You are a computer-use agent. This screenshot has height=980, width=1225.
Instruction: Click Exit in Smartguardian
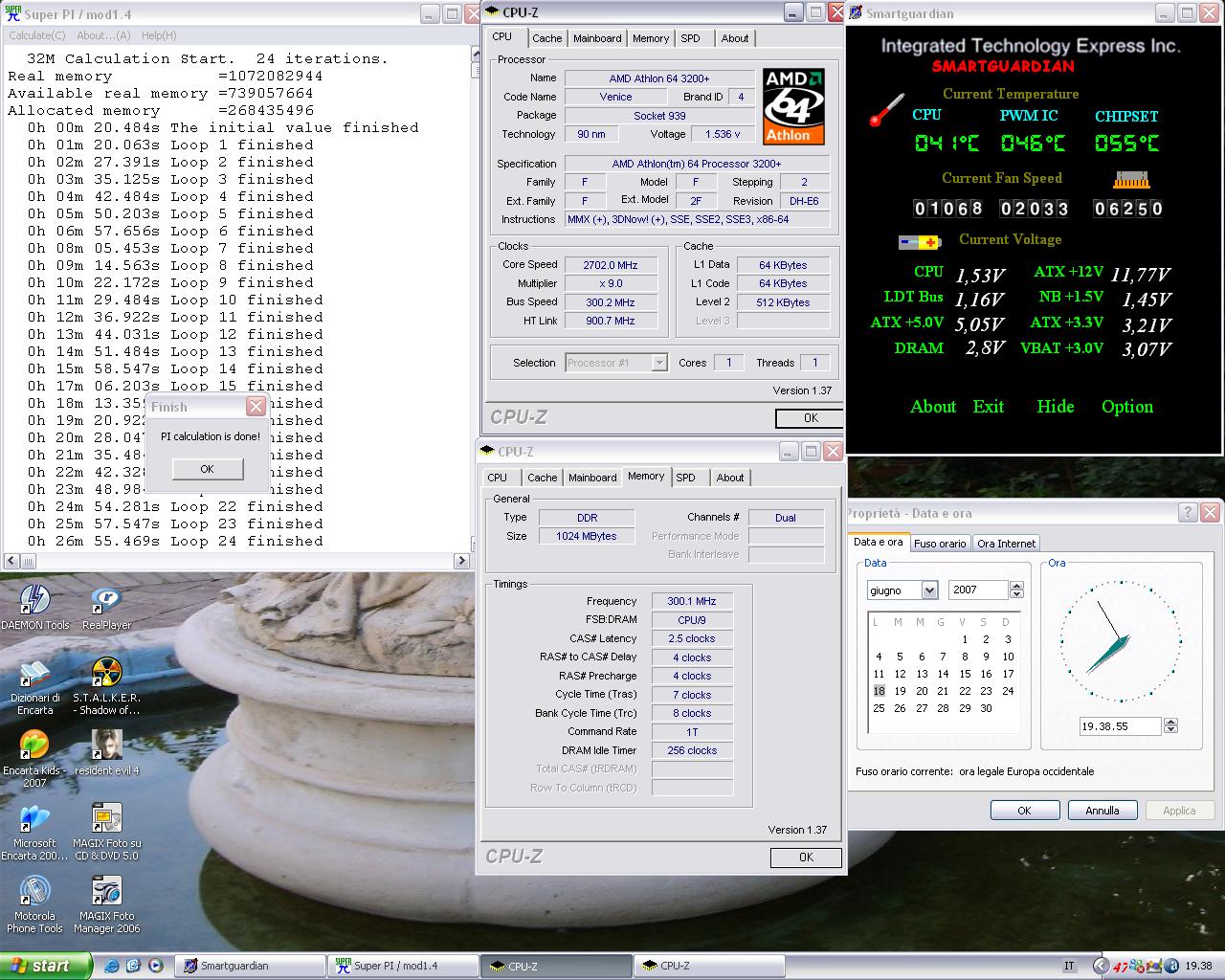click(989, 407)
